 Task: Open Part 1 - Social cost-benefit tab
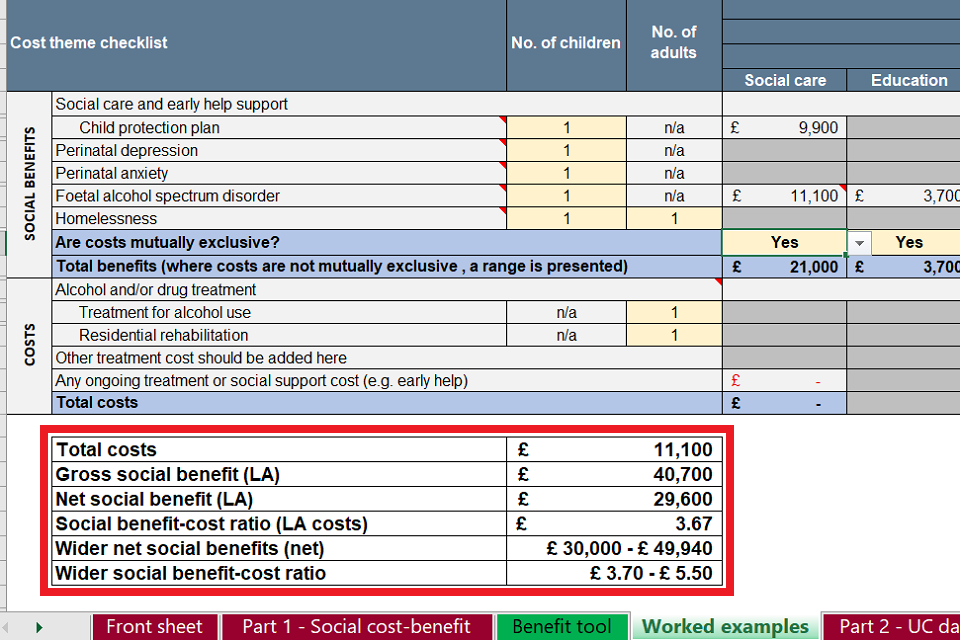(357, 627)
